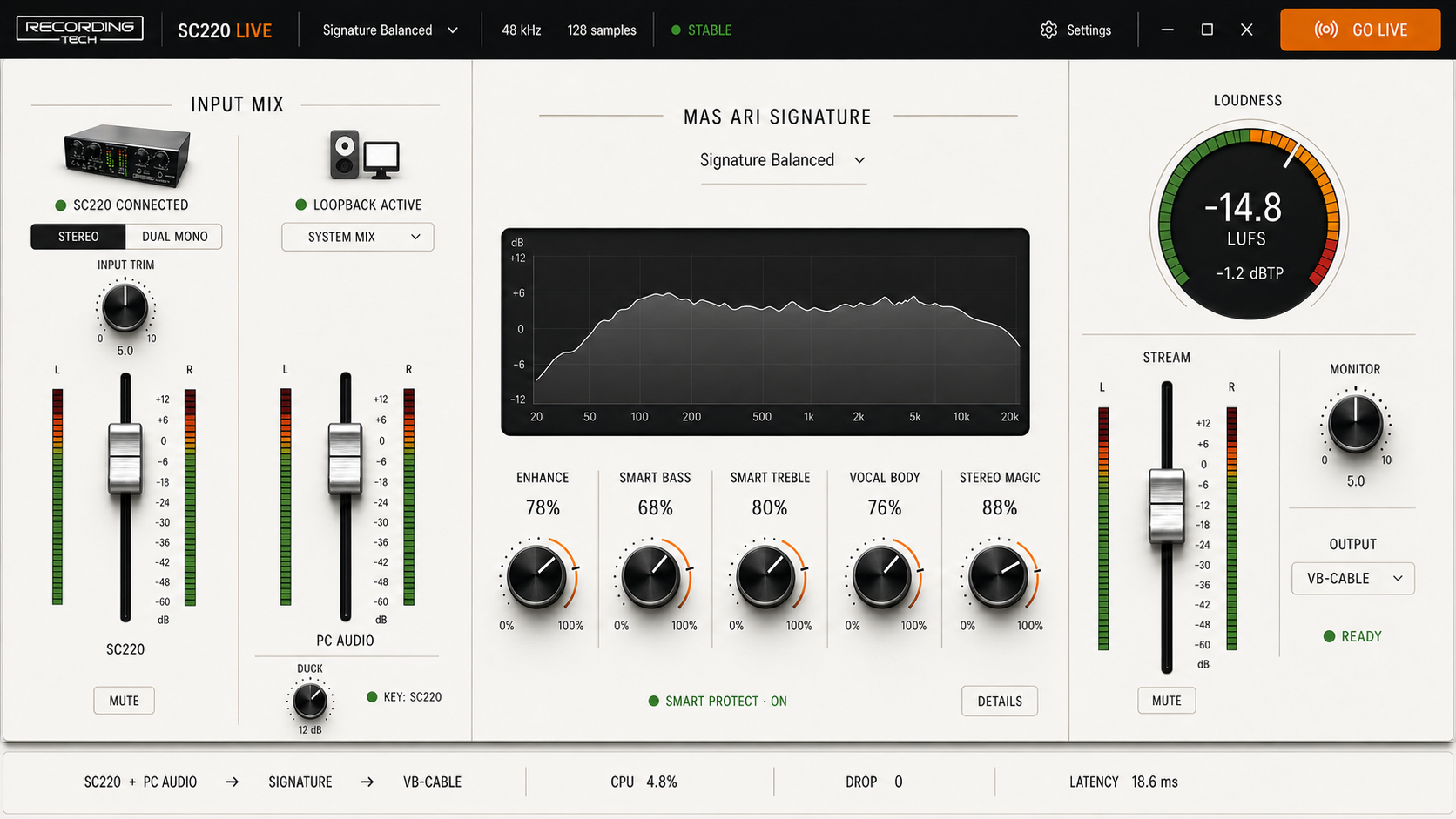This screenshot has width=1456, height=819.
Task: Start streaming with Go Live button
Action: click(x=1360, y=30)
